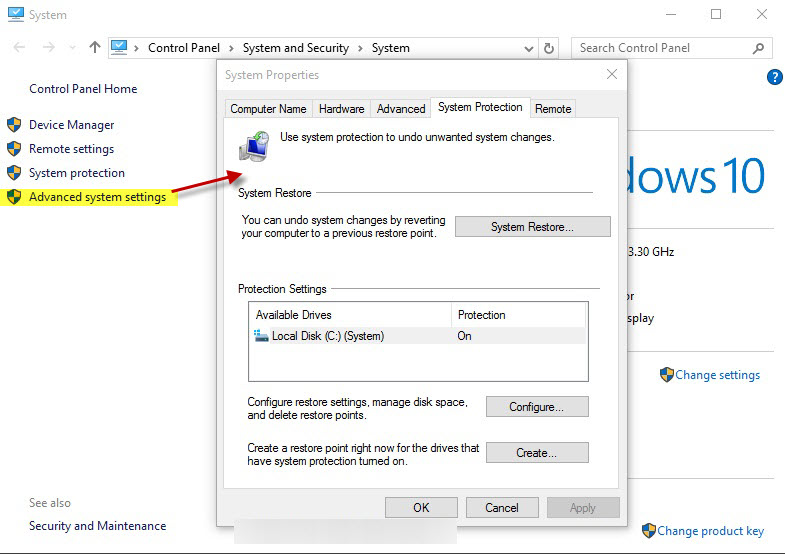Minimize the System window
The height and width of the screenshot is (554, 785).
coord(671,14)
